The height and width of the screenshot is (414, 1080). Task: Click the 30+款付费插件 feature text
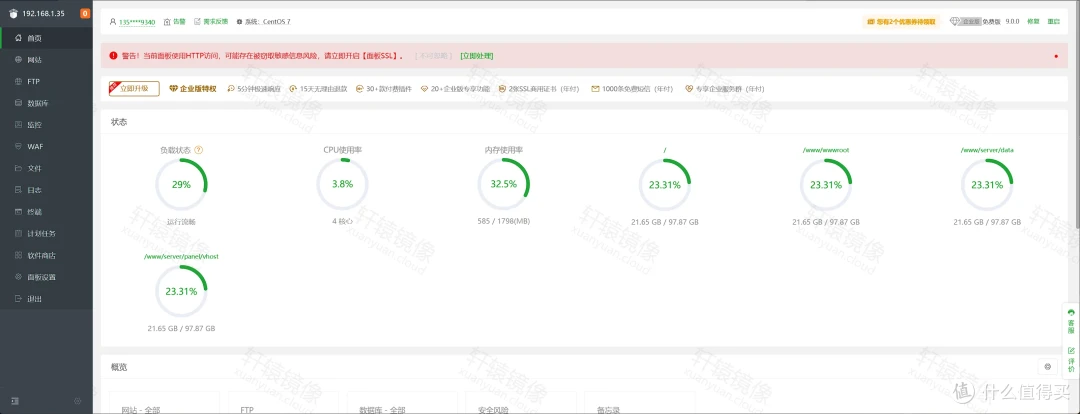(389, 89)
